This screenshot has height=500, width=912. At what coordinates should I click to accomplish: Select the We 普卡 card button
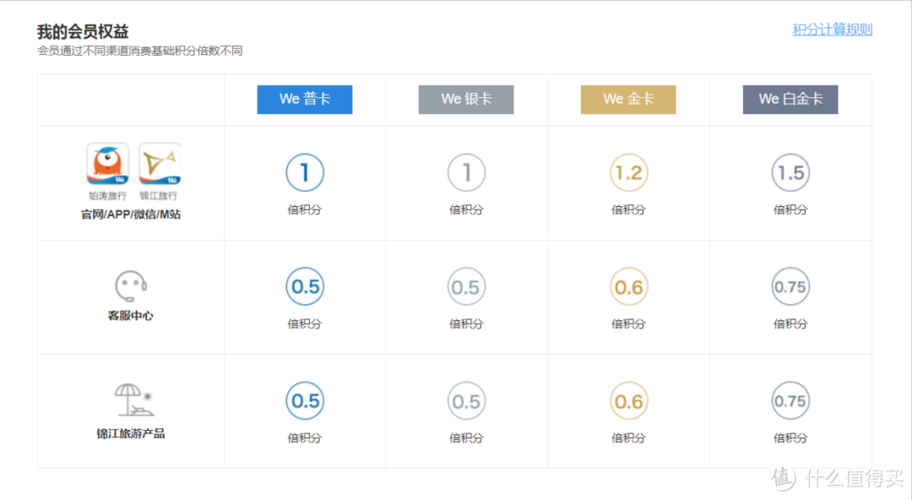tap(305, 99)
